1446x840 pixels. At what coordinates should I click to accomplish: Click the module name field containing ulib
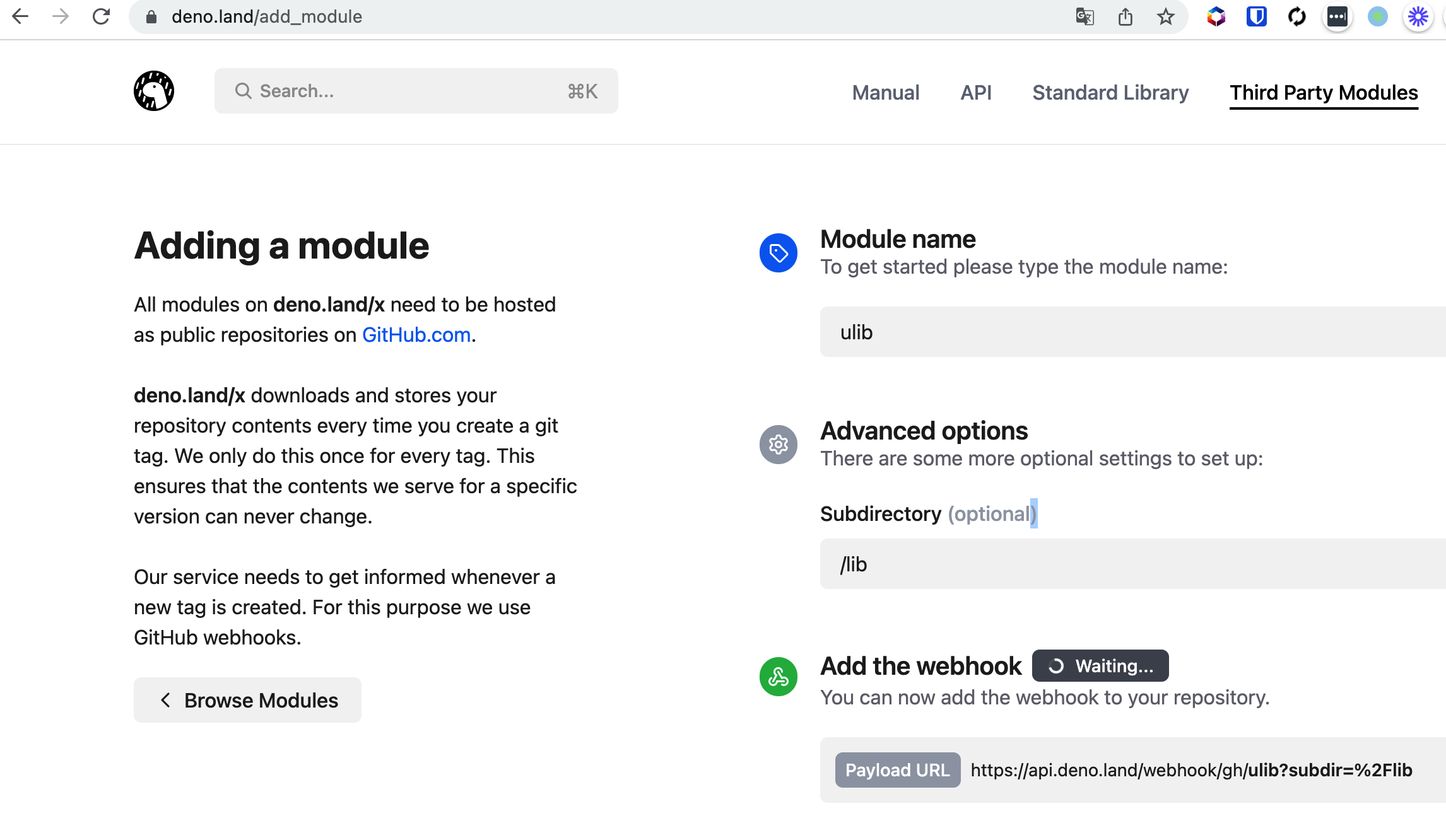[x=1133, y=332]
